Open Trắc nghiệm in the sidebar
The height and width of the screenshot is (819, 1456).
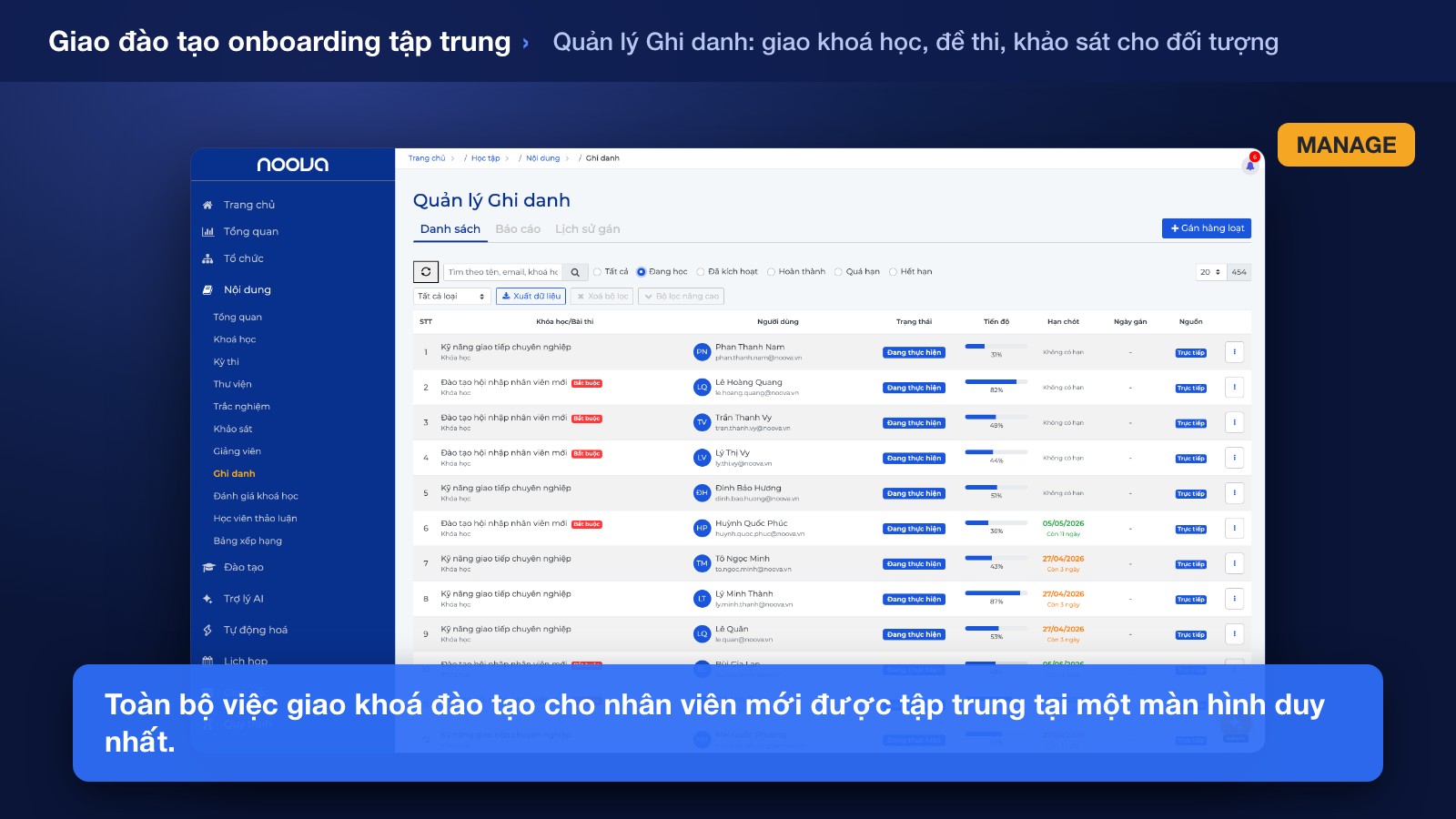point(242,407)
